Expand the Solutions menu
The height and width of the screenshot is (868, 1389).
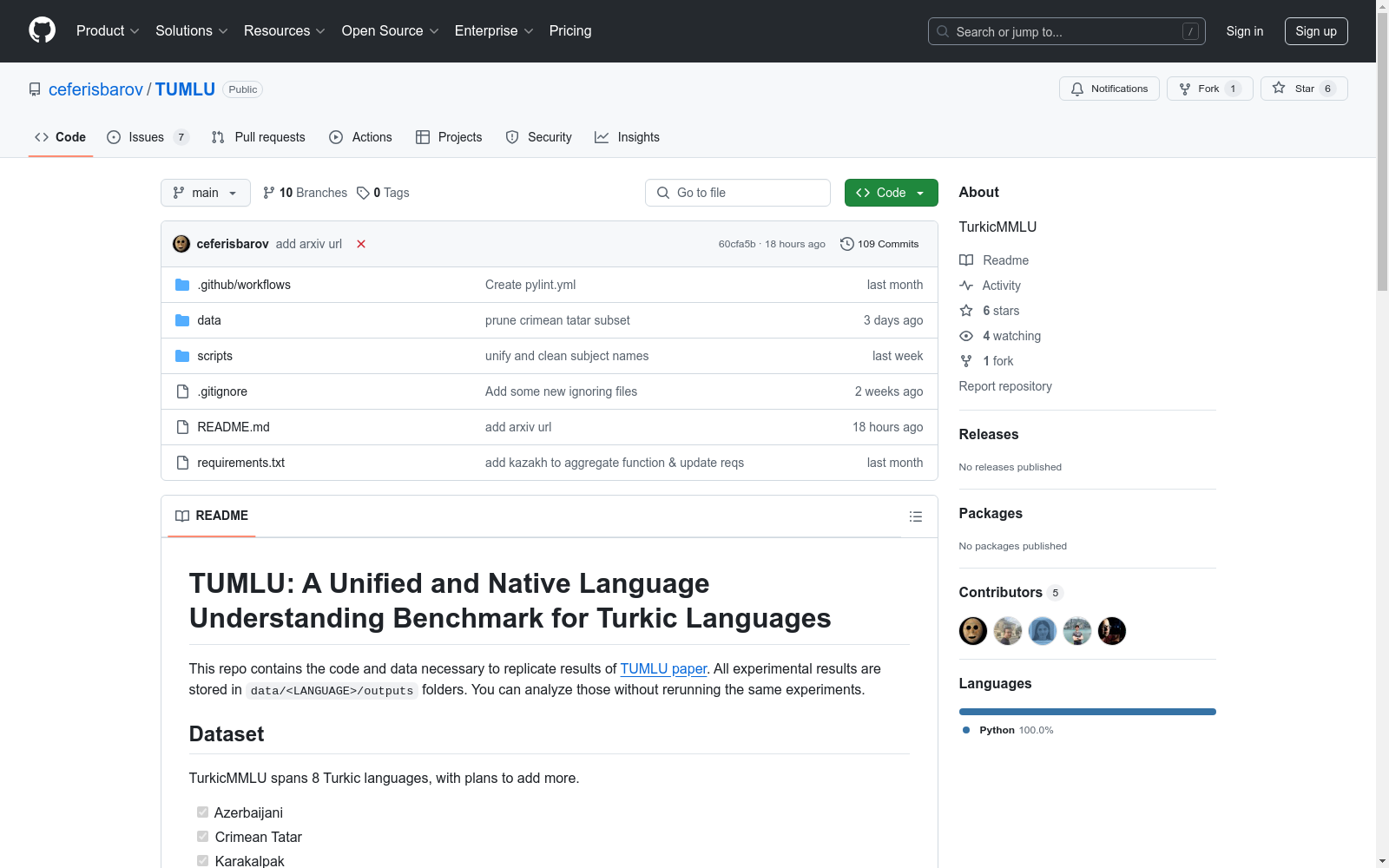pyautogui.click(x=192, y=31)
